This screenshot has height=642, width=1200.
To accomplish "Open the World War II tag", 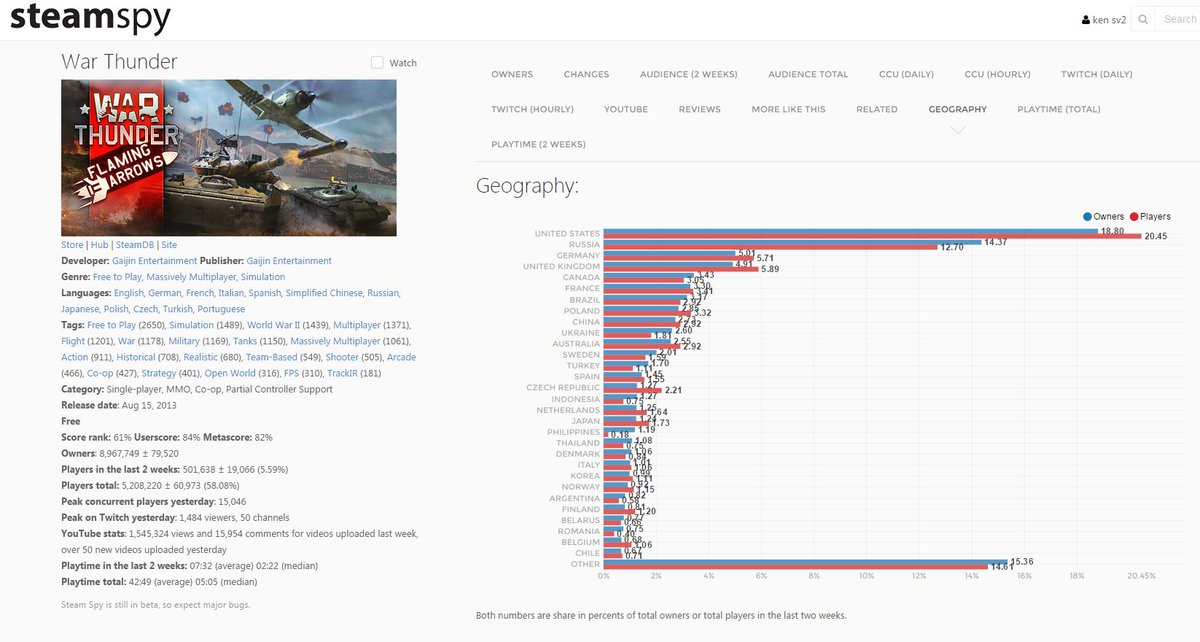I will pyautogui.click(x=273, y=325).
